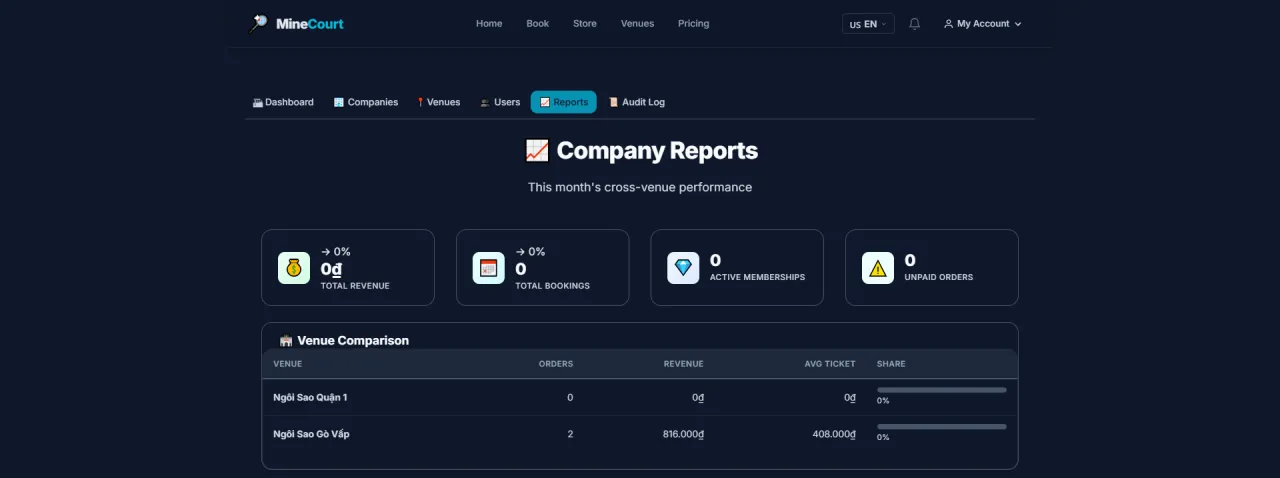Click the ACTIVE MEMBERSHIPS label

(757, 277)
